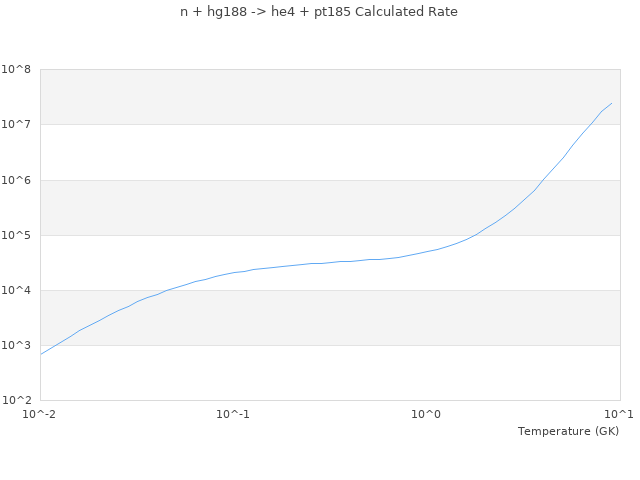
Task: Click the 10^-2 x-axis label
Action: tap(40, 414)
